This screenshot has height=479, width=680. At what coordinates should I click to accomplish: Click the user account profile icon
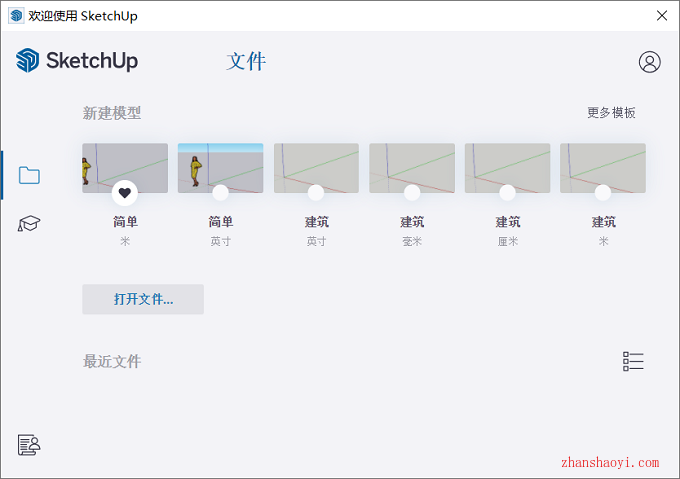pos(650,62)
